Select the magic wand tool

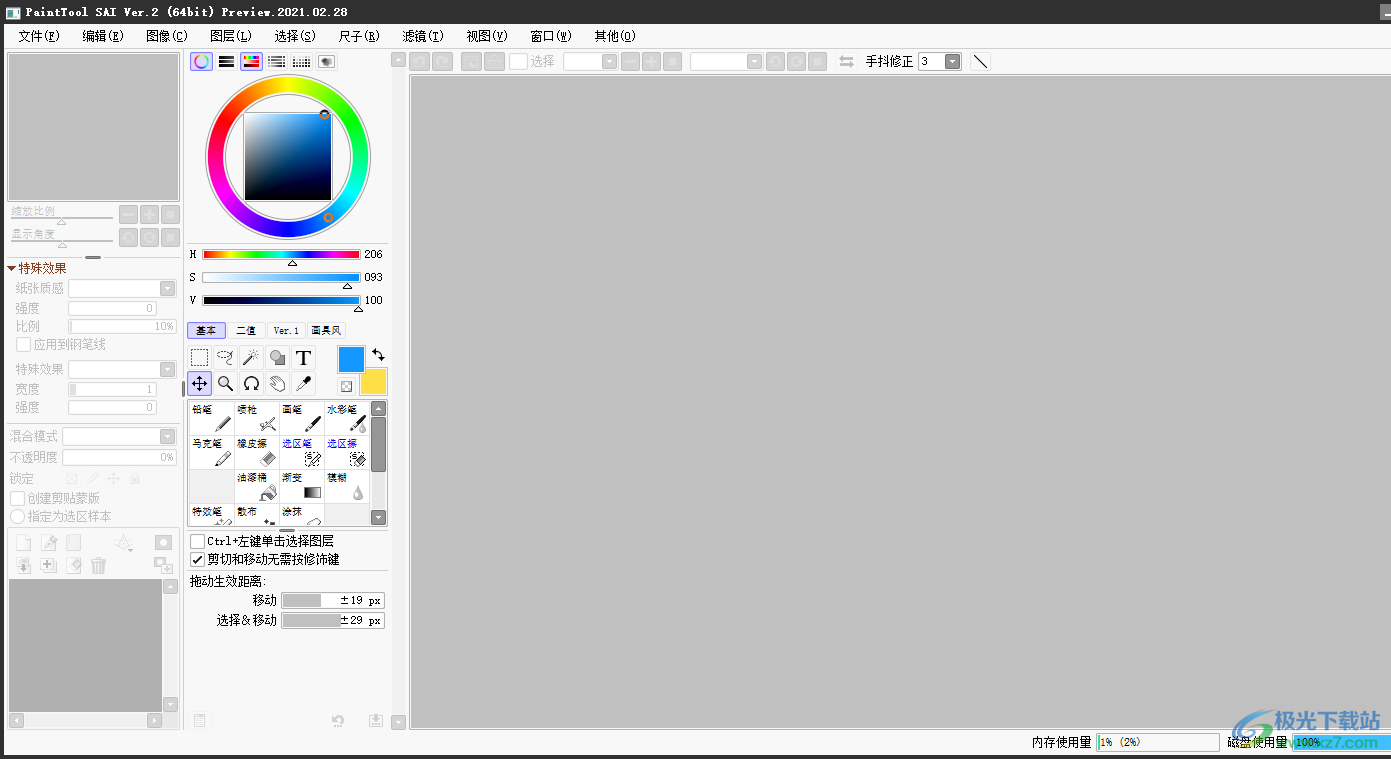tap(252, 358)
